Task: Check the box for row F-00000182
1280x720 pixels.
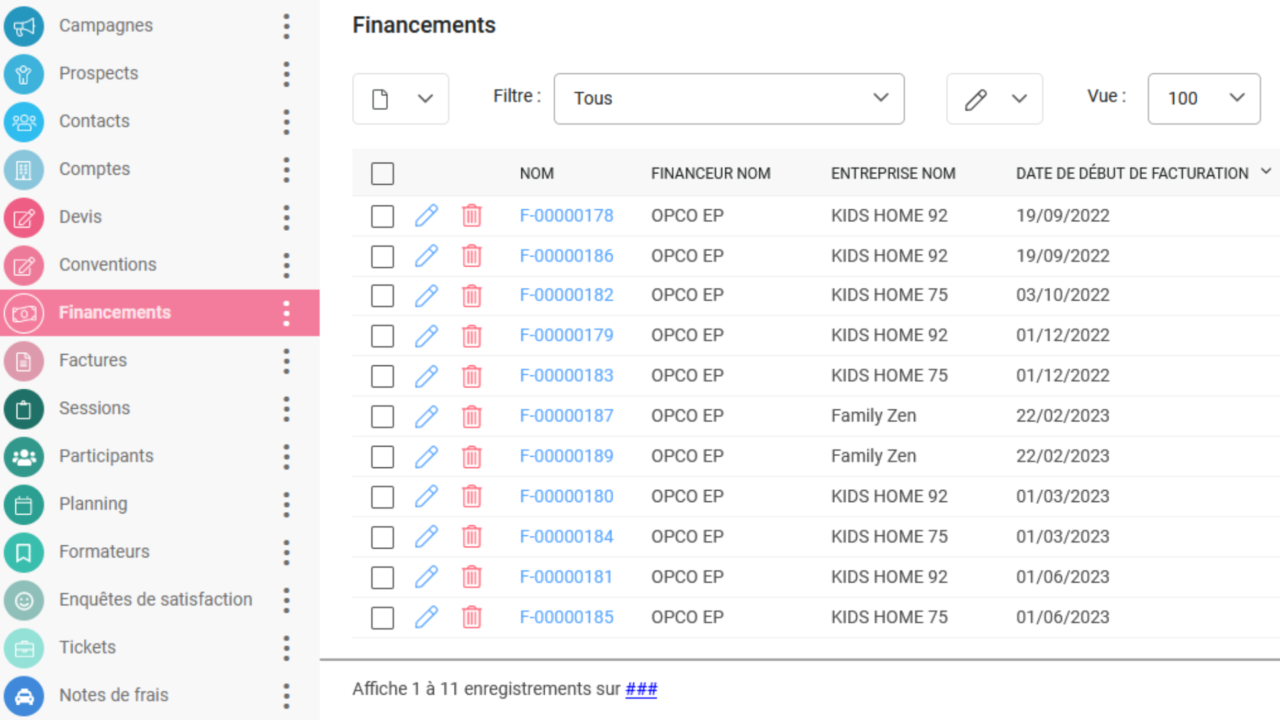Action: pos(382,296)
